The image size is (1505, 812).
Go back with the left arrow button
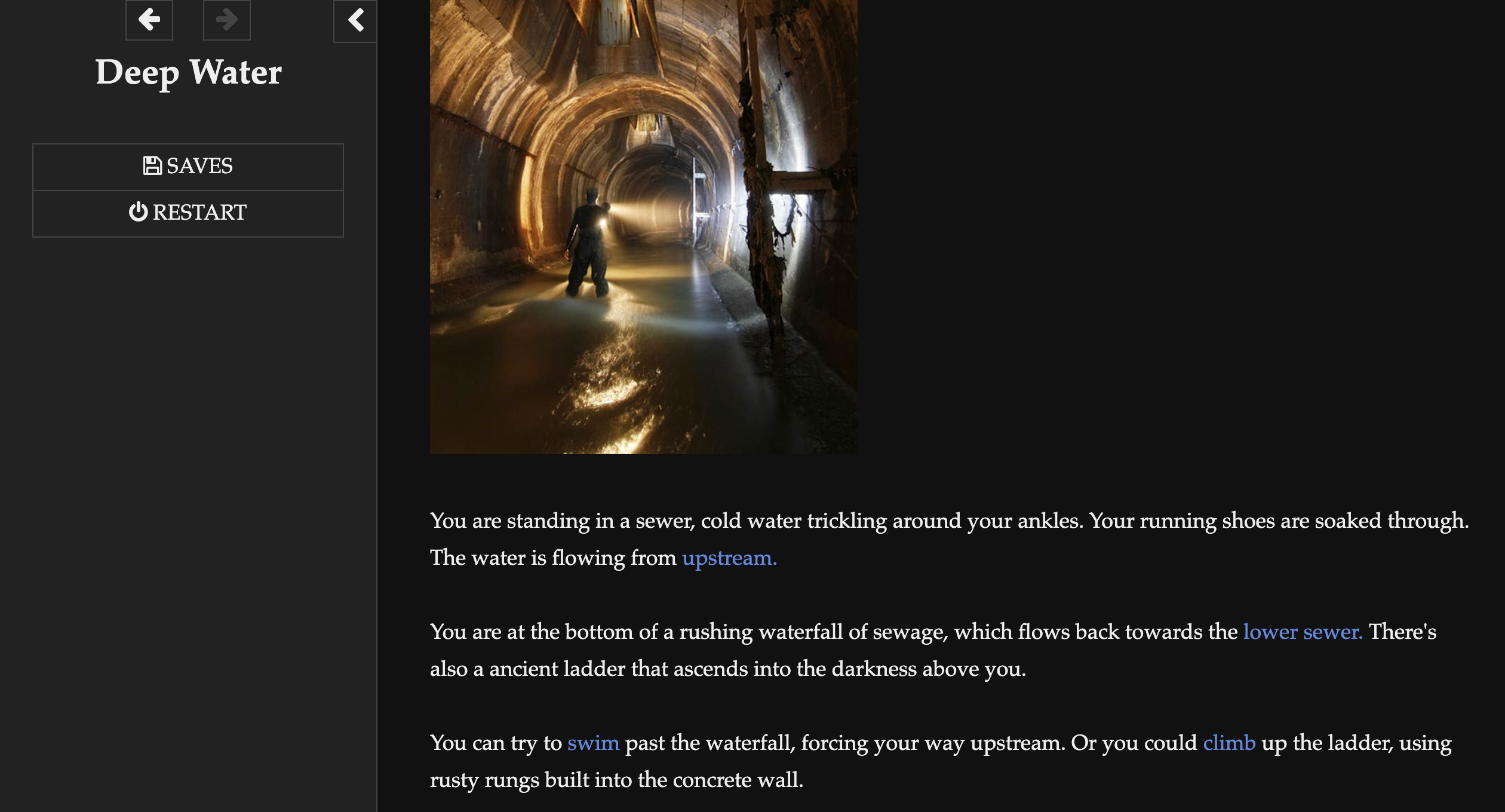[149, 20]
